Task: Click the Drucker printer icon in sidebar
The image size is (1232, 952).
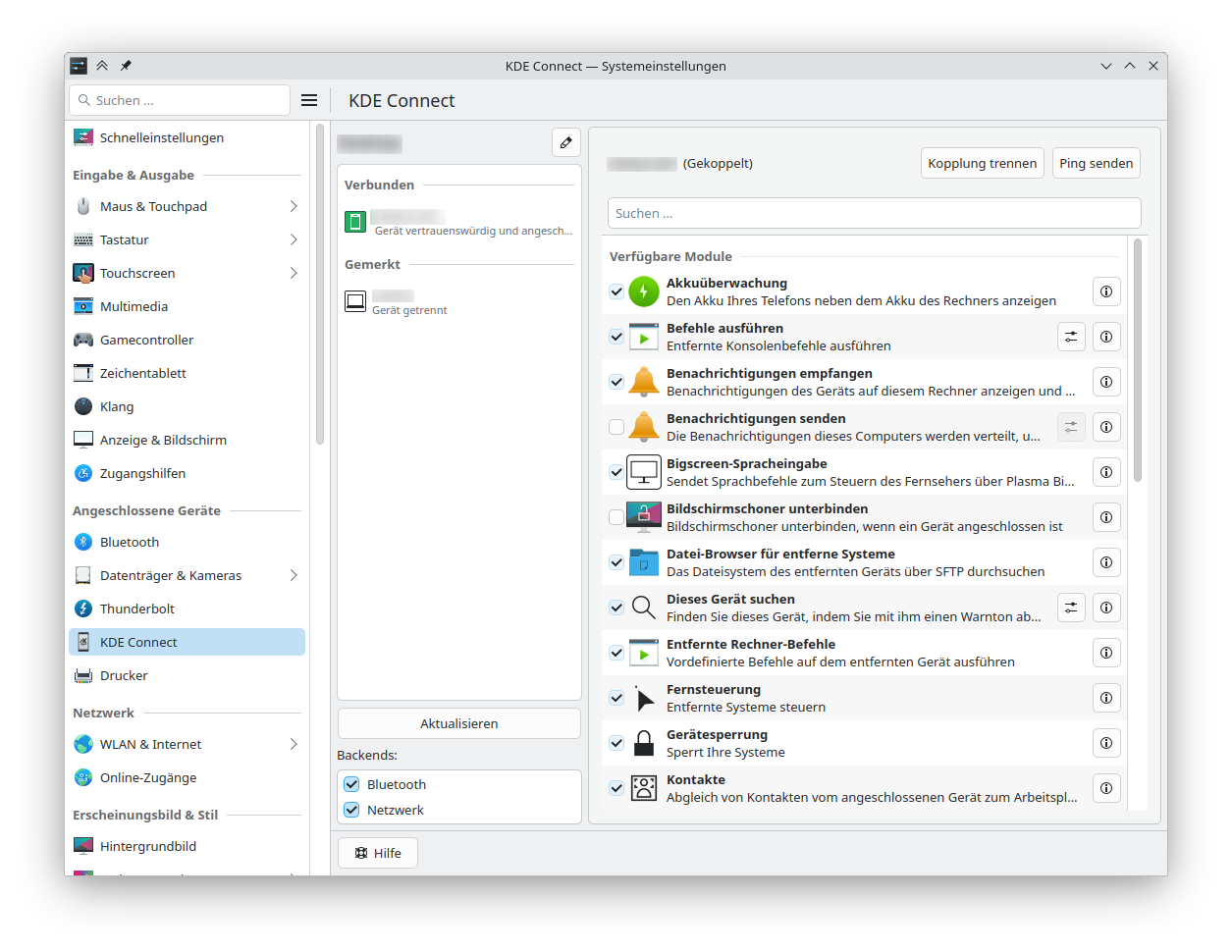Action: (83, 675)
